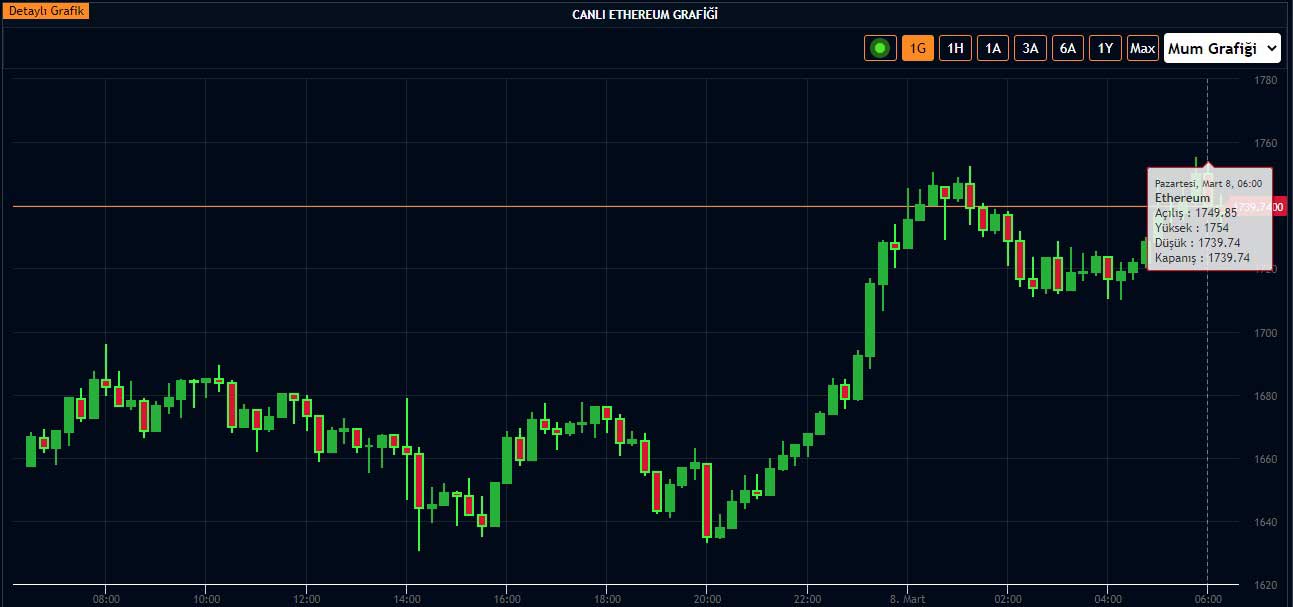Click the Kapanış : 1739.74 tooltip row
Viewport: 1293px width, 607px height.
click(1203, 258)
